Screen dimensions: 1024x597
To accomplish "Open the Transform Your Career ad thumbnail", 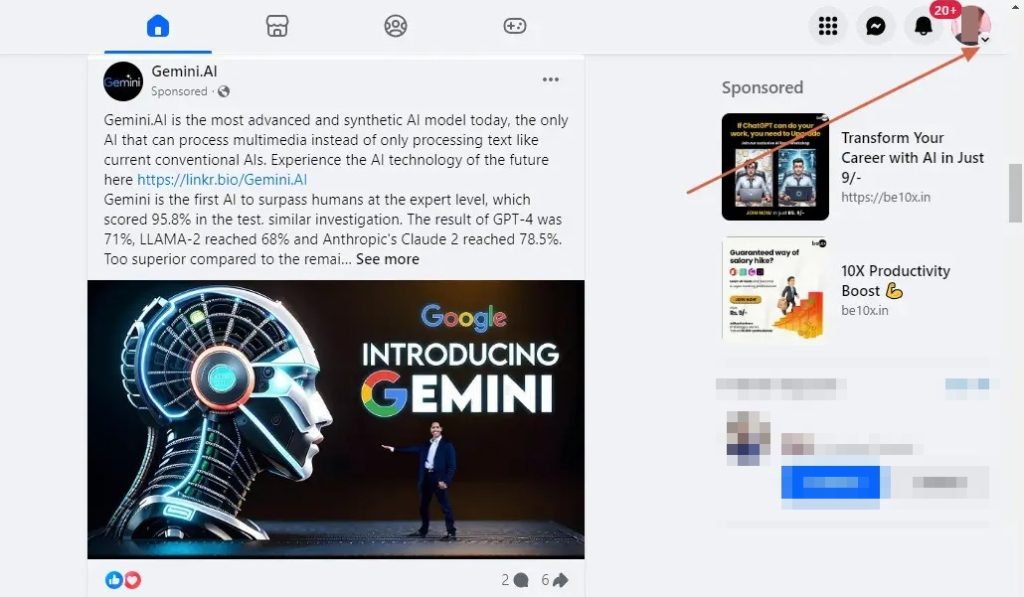I will (775, 167).
